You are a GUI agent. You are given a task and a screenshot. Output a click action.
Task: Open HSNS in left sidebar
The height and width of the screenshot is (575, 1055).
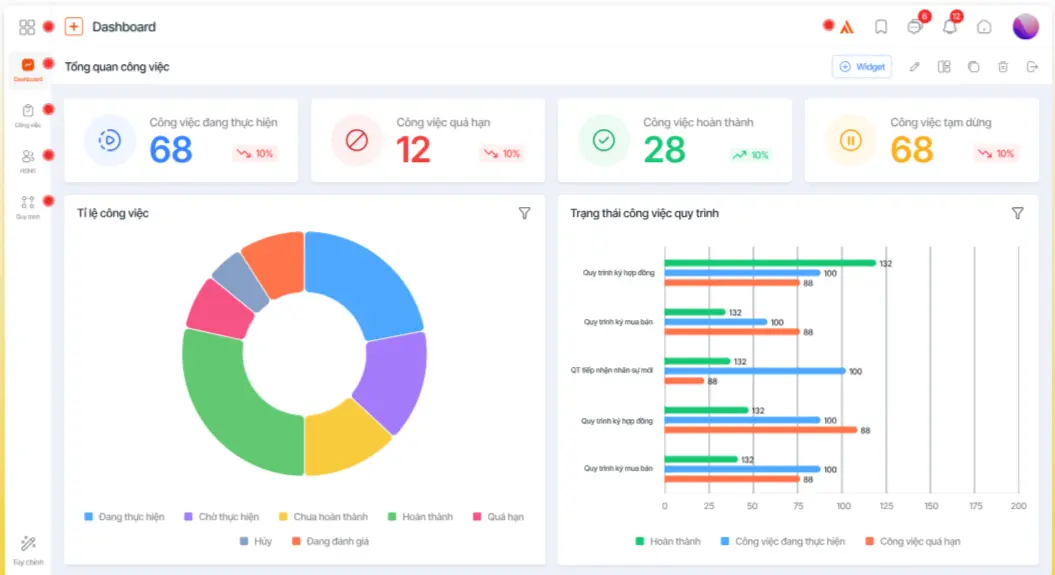[x=28, y=161]
